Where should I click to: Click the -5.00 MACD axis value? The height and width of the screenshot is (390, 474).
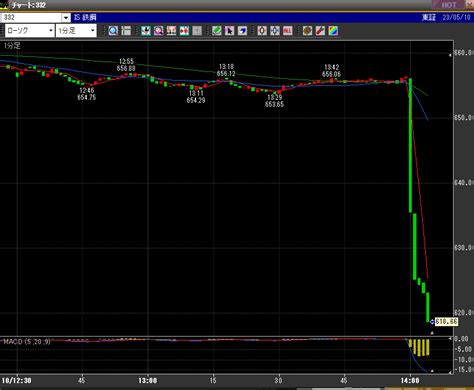point(463,349)
